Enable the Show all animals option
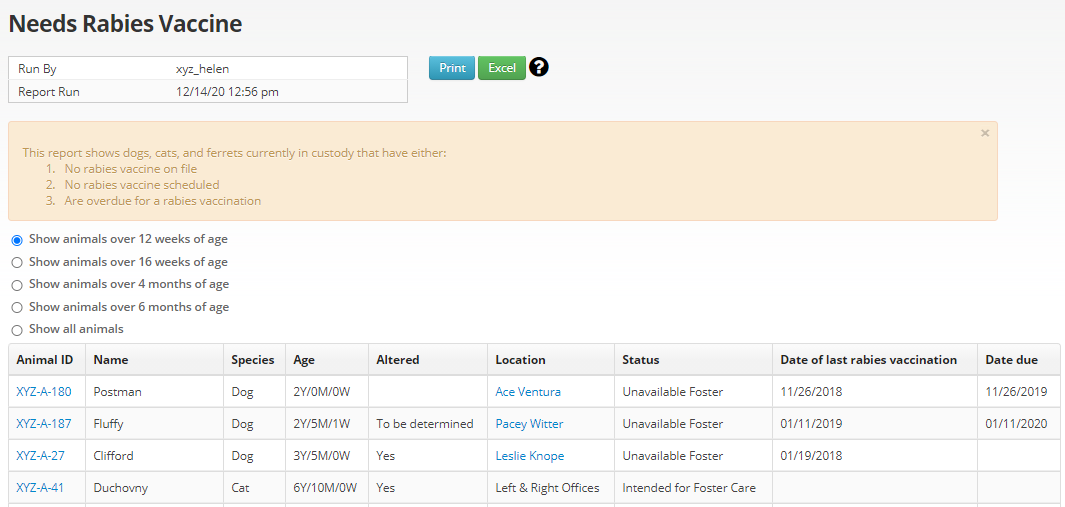The image size is (1065, 507). (17, 330)
